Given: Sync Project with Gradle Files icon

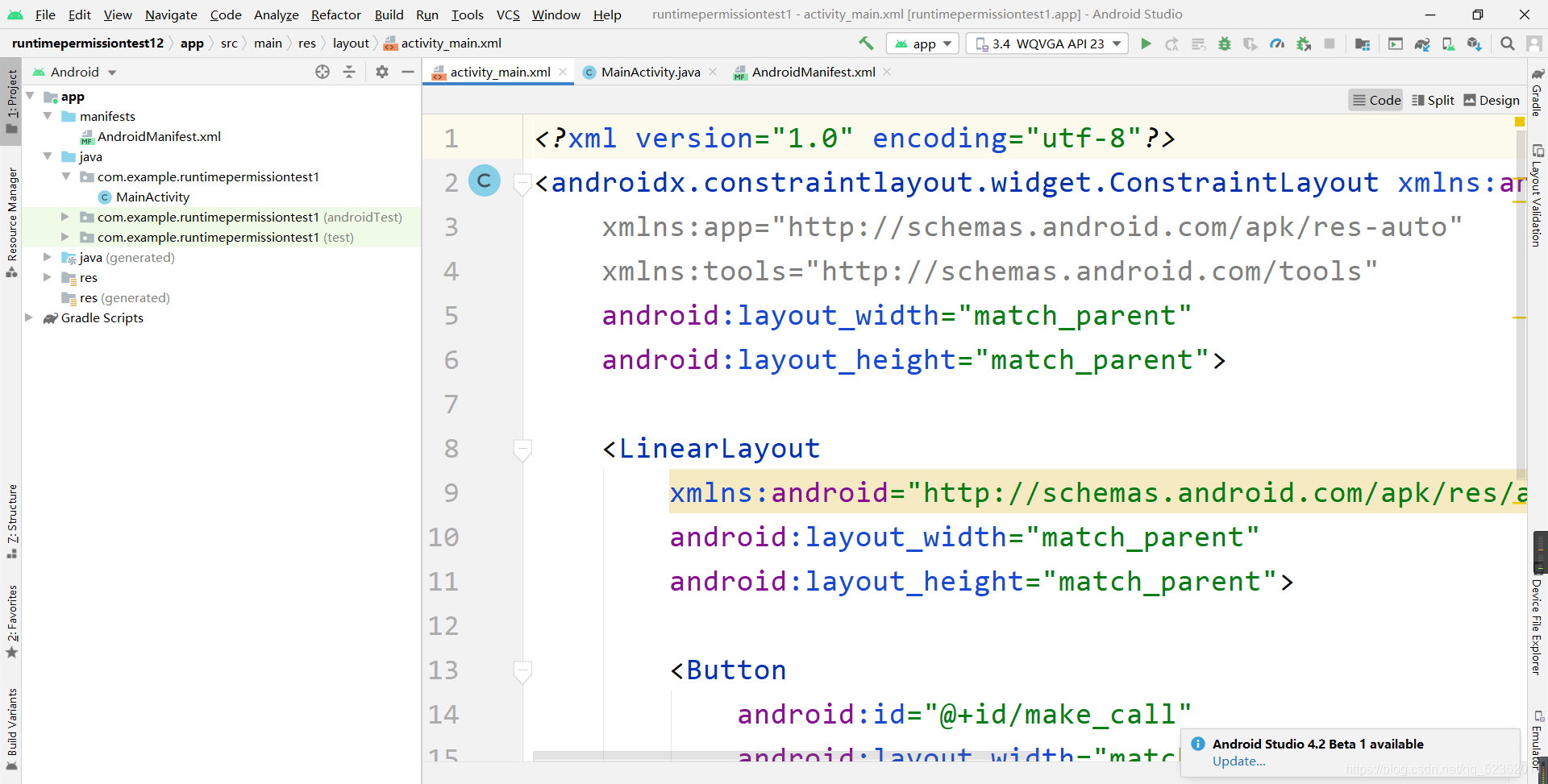Looking at the screenshot, I should [1422, 44].
